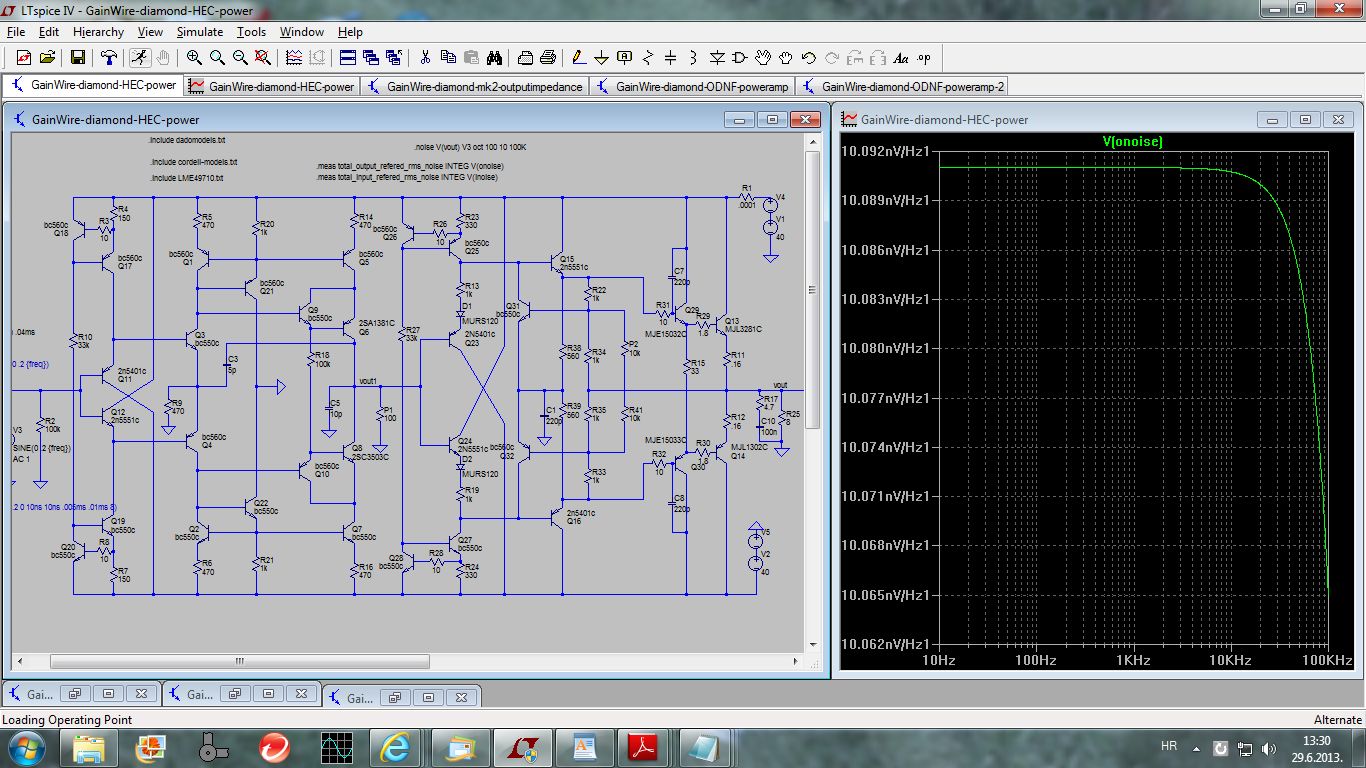The image size is (1366, 768).
Task: Click the Zoom Out magnifier icon
Action: tap(240, 57)
